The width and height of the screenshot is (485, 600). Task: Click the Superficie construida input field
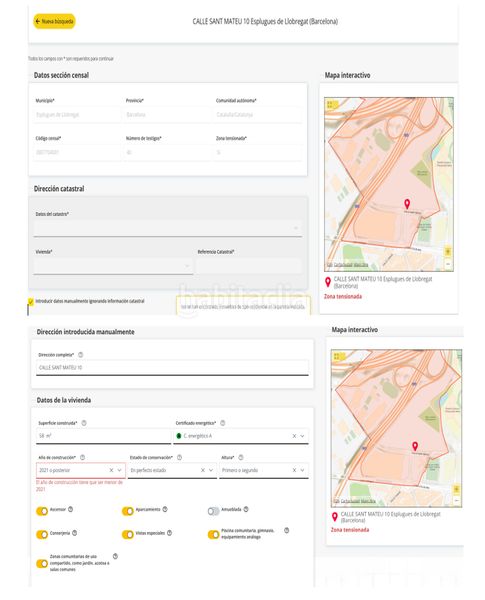pyautogui.click(x=103, y=436)
